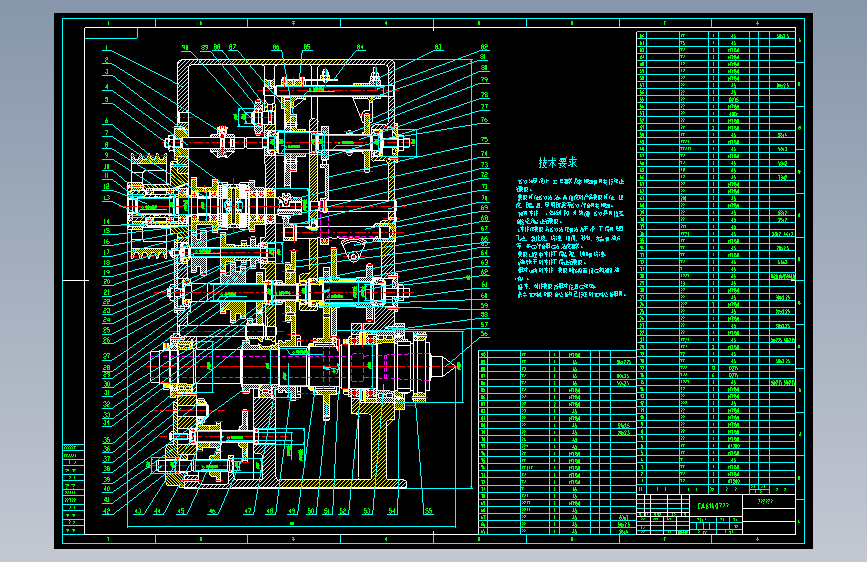
Task: Select part callout number 59
Action: [x=484, y=305]
